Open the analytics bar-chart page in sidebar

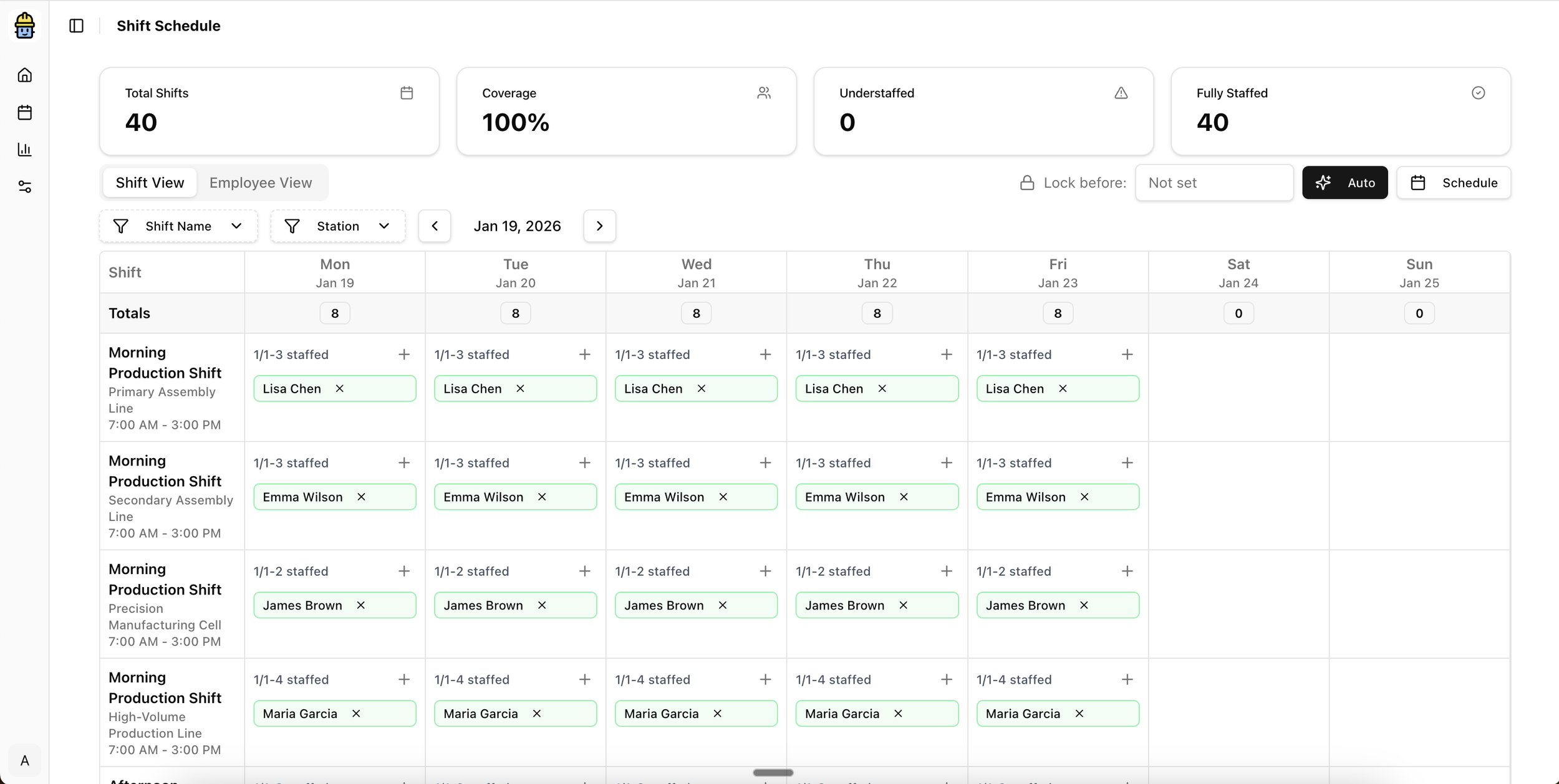click(x=24, y=150)
